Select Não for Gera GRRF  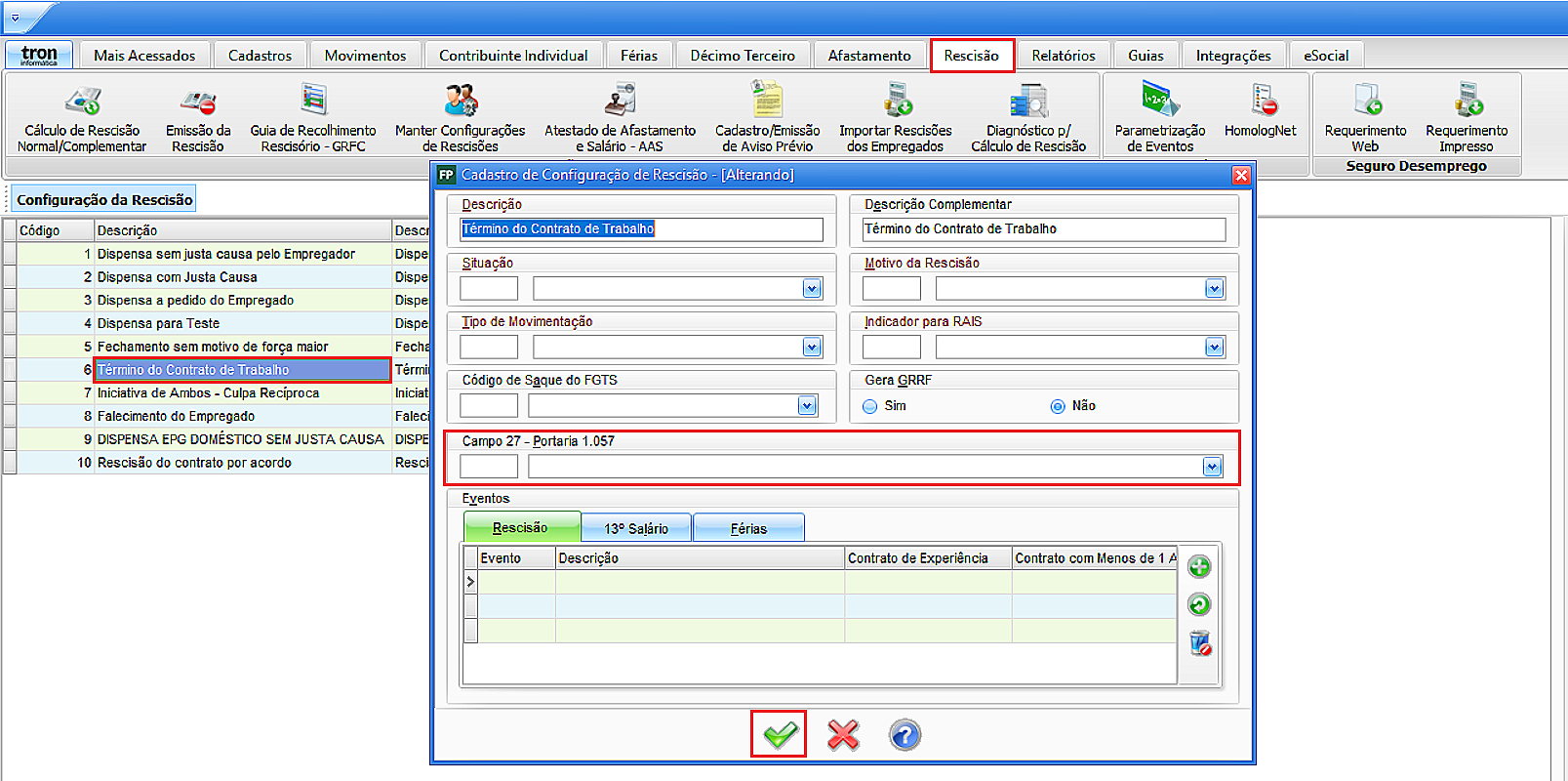[x=1058, y=406]
